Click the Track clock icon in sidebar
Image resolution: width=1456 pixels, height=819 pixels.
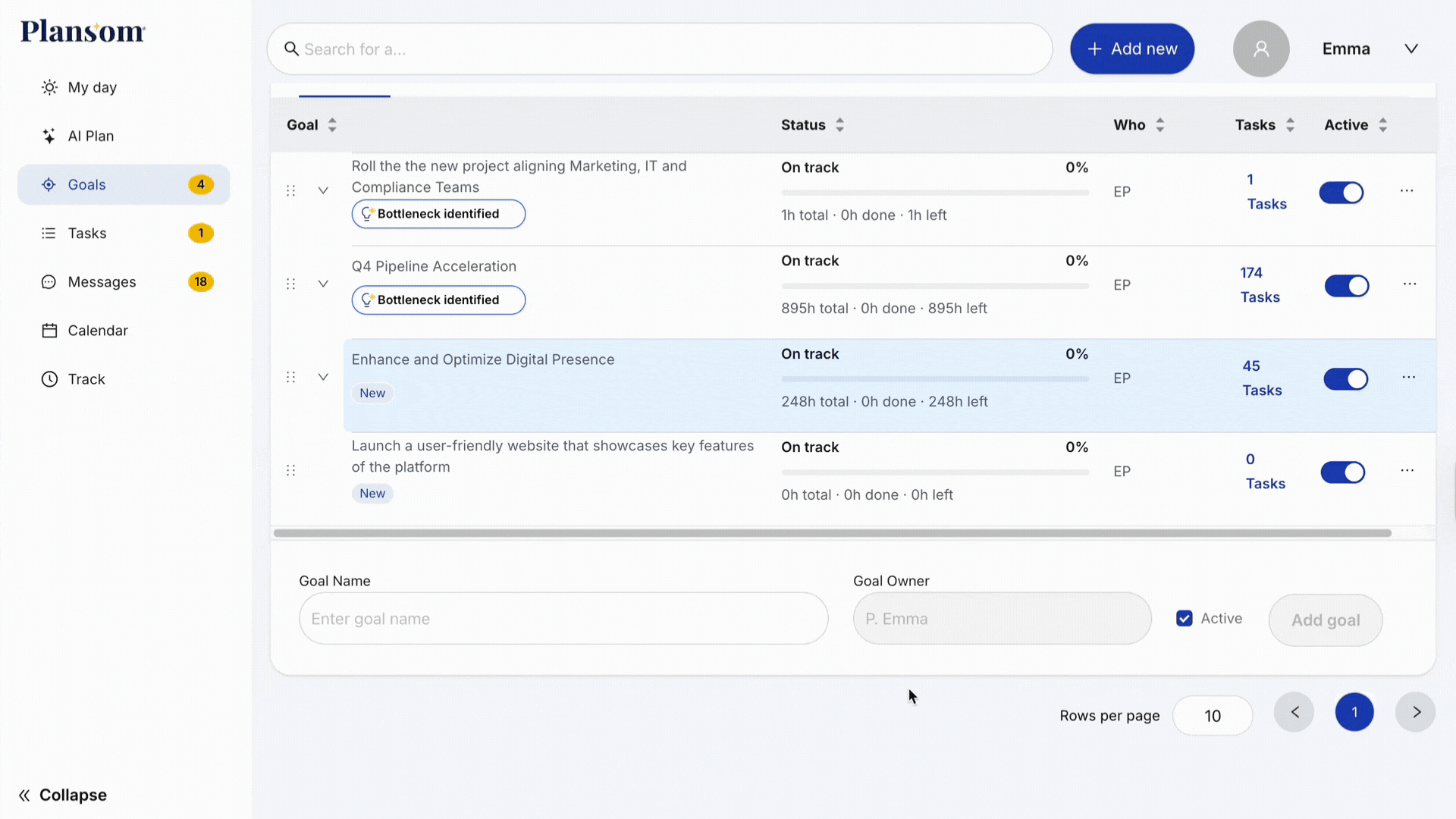[x=49, y=379]
